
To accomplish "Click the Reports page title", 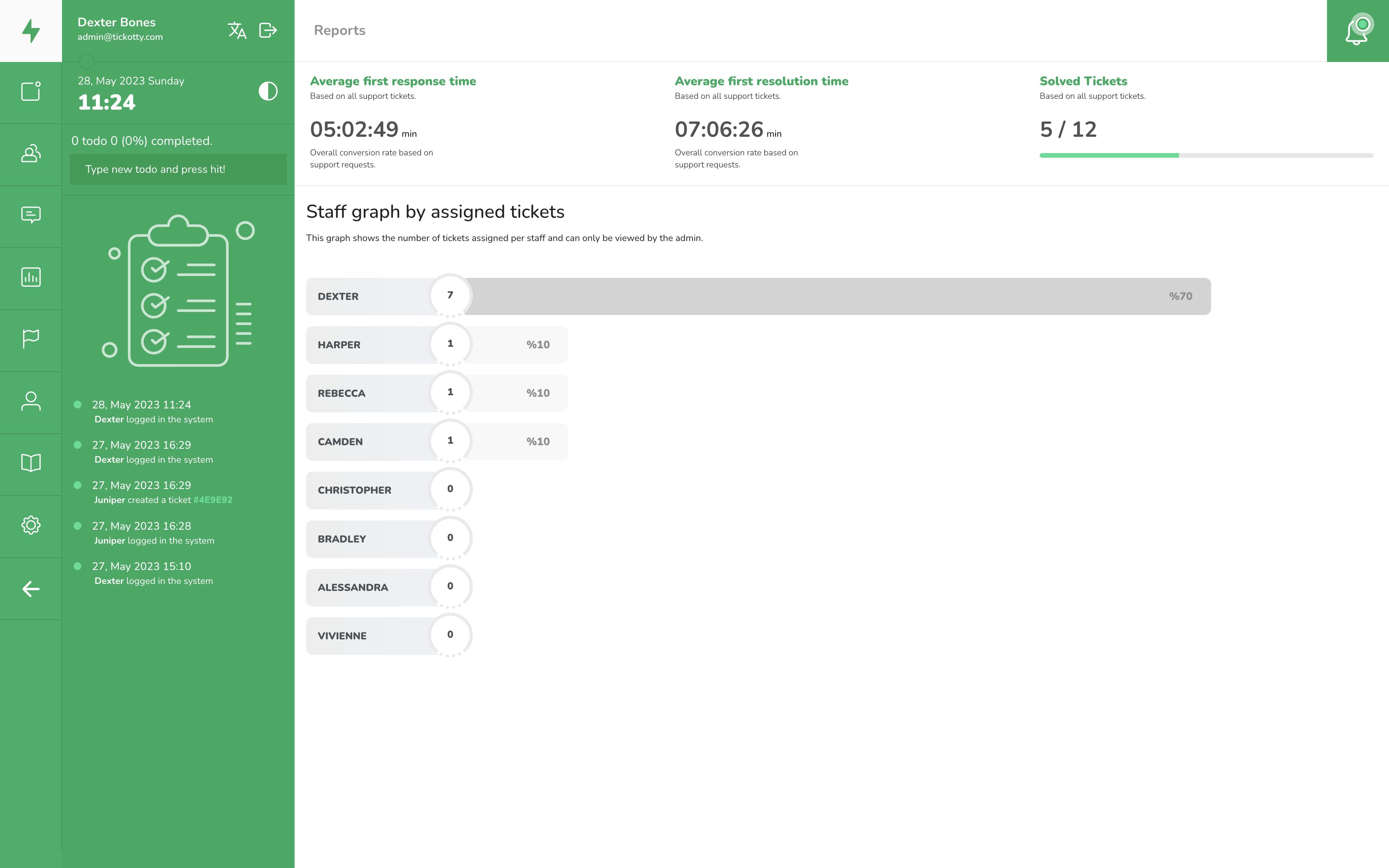I will (339, 31).
